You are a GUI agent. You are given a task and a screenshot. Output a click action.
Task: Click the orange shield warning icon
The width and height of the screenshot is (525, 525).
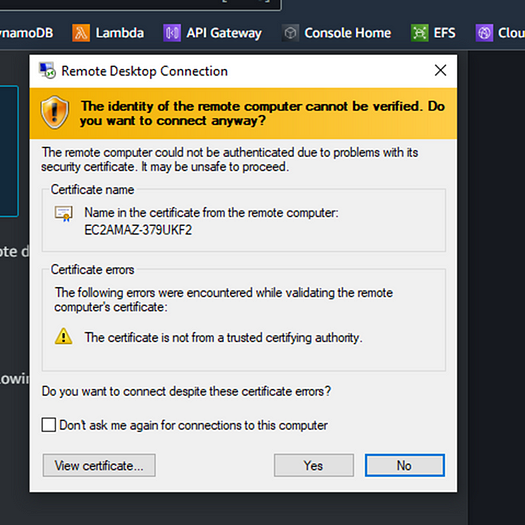(x=55, y=112)
